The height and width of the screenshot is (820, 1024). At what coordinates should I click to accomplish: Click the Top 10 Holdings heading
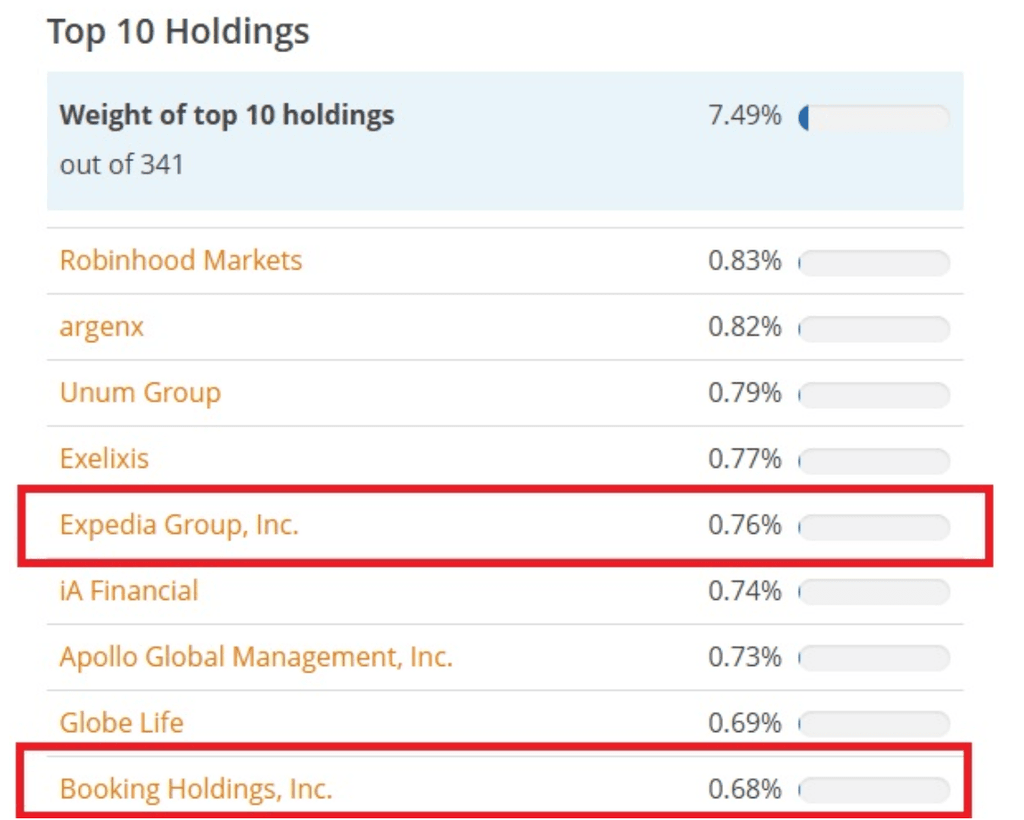click(178, 31)
